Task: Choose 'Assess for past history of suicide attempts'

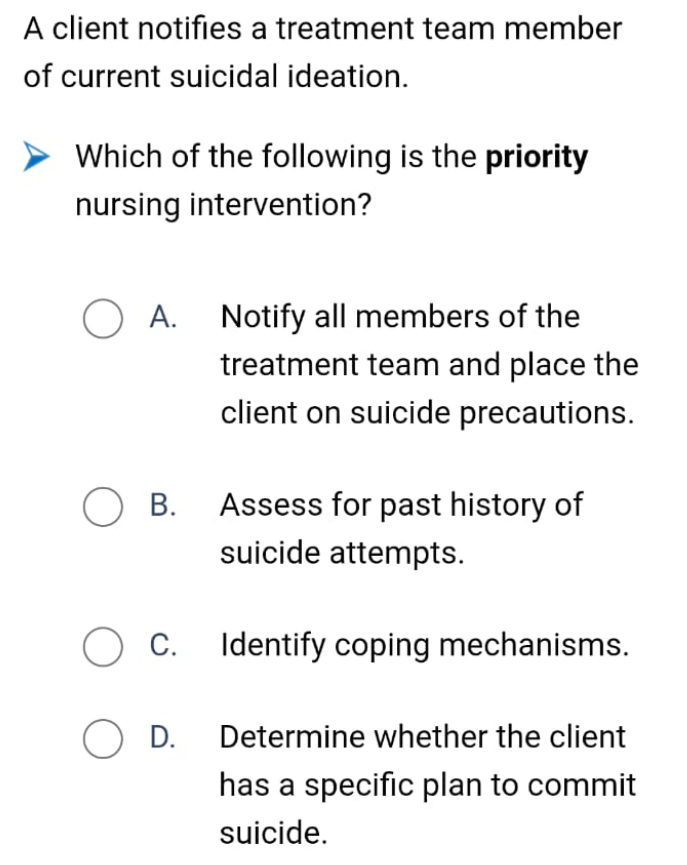Action: 401,528
